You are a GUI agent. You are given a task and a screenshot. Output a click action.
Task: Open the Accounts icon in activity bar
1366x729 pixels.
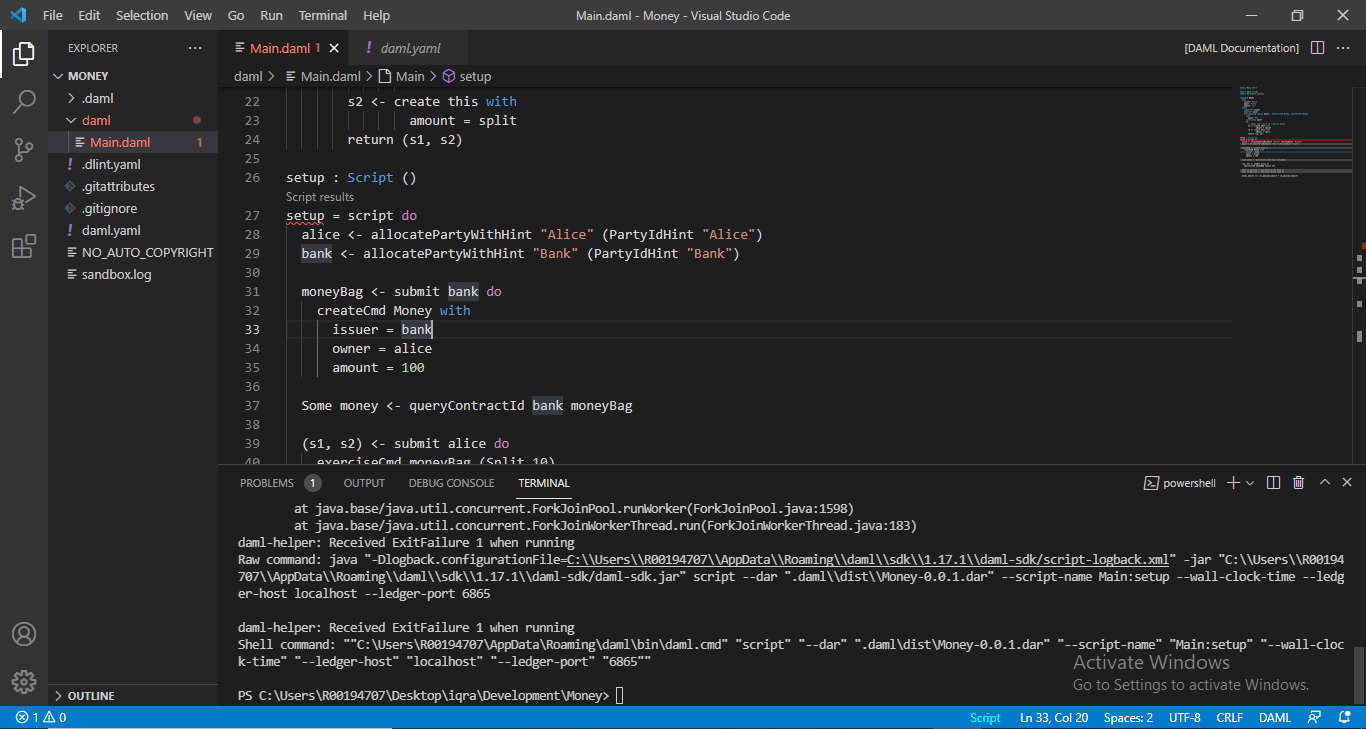pos(24,634)
